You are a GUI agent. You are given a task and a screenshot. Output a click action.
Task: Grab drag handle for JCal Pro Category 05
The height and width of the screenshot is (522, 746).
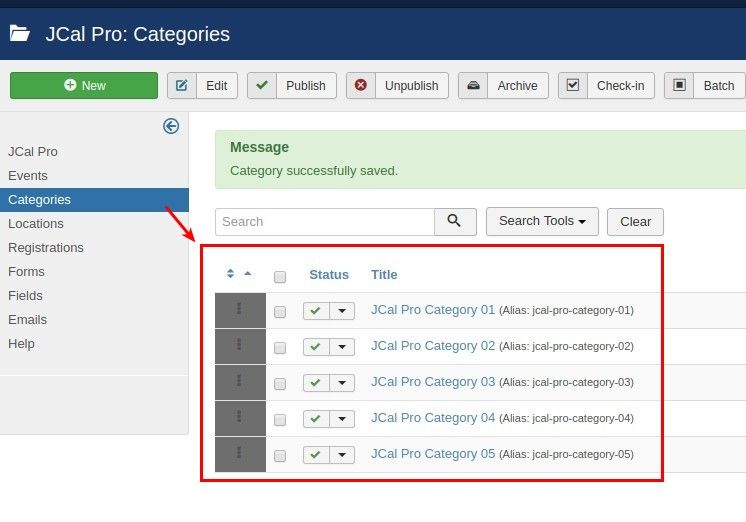pyautogui.click(x=239, y=453)
